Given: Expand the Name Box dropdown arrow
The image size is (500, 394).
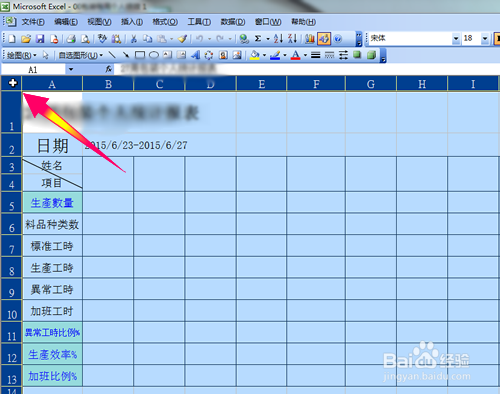Looking at the screenshot, I should pyautogui.click(x=71, y=69).
